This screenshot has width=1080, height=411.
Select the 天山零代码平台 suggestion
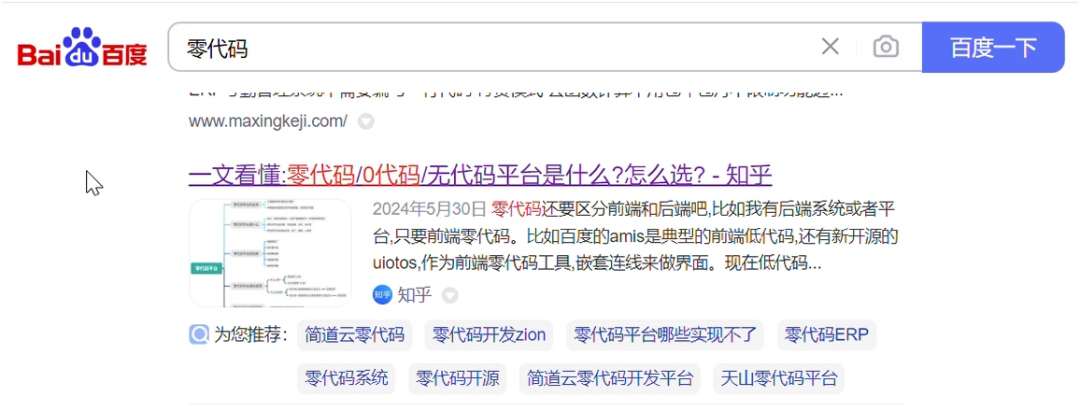tap(779, 379)
